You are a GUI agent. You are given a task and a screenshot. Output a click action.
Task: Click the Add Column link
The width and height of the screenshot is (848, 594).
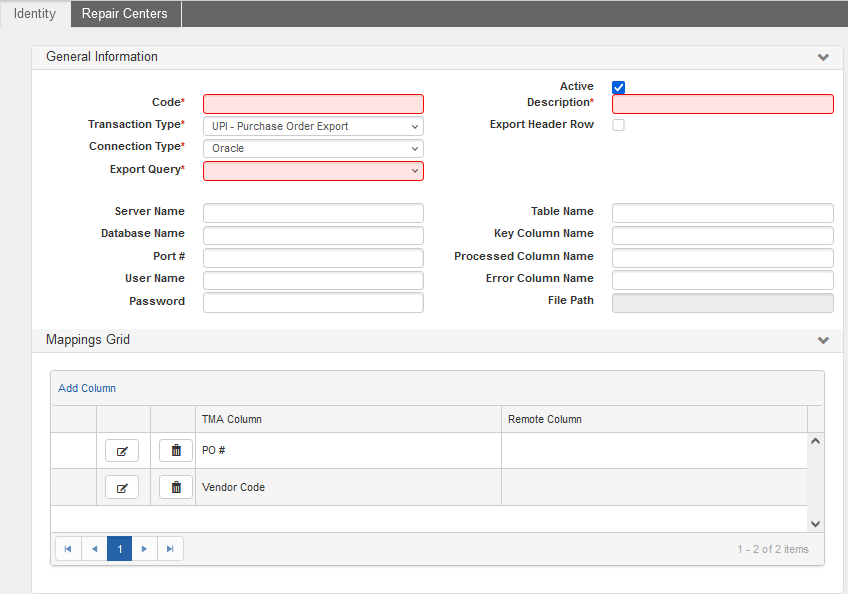click(x=87, y=388)
